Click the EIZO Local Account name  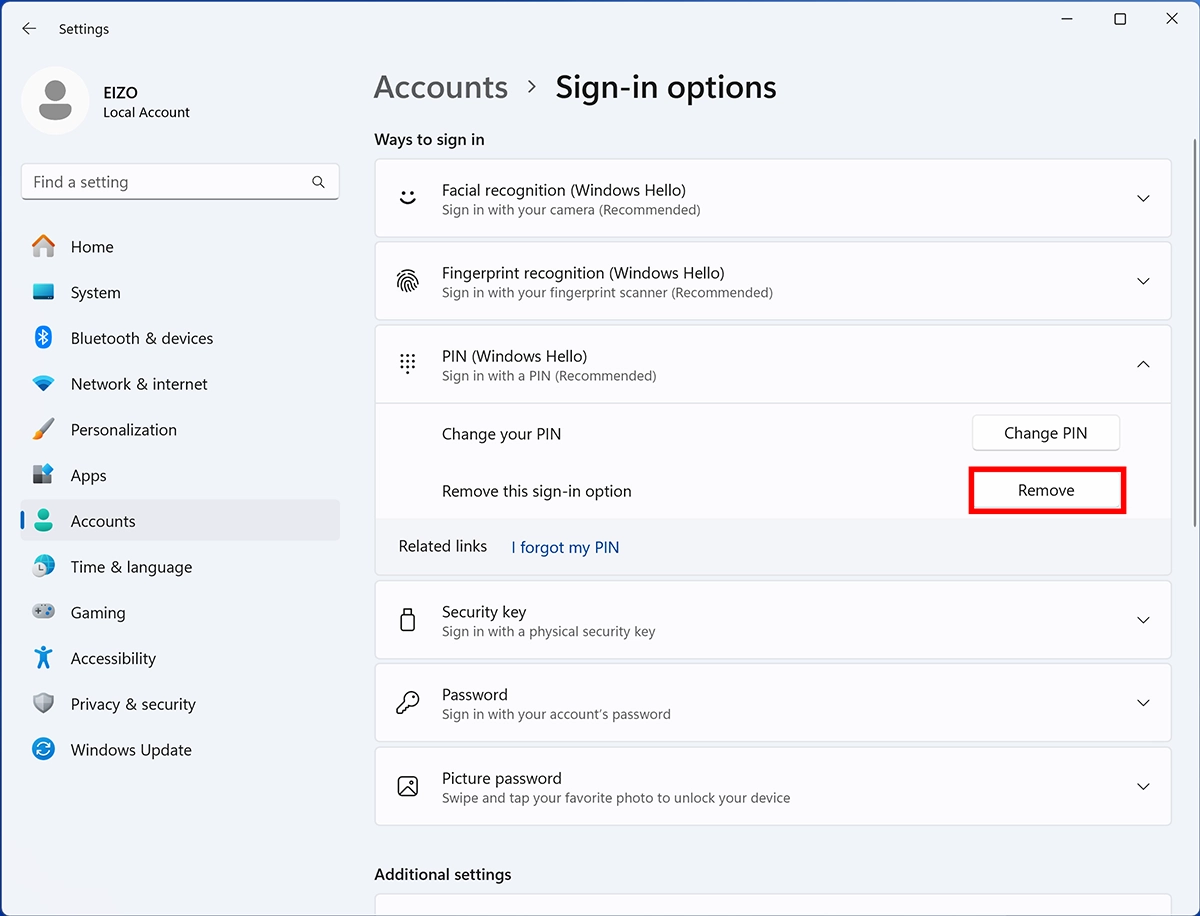pyautogui.click(x=146, y=102)
